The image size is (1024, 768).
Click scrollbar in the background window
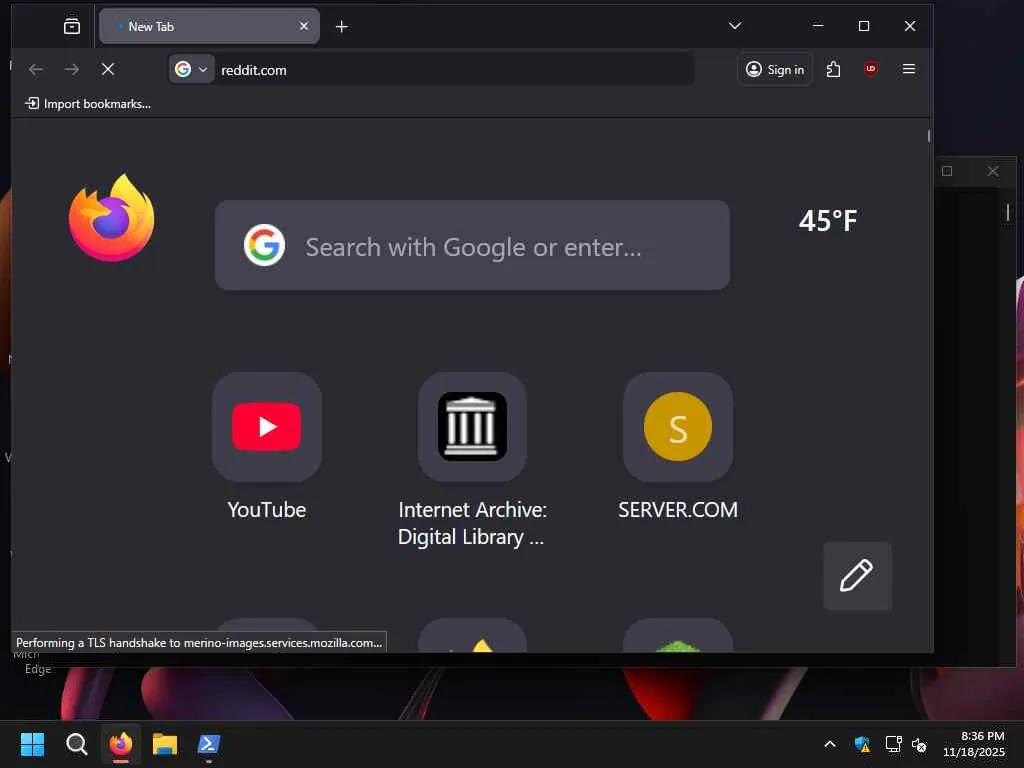coord(1008,212)
